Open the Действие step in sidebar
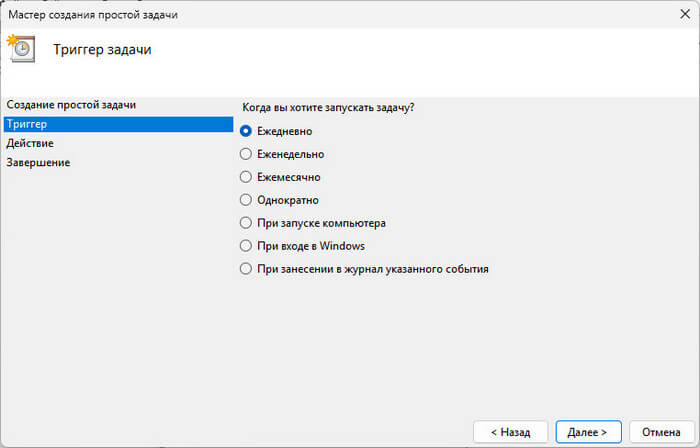700x448 pixels. click(30, 143)
